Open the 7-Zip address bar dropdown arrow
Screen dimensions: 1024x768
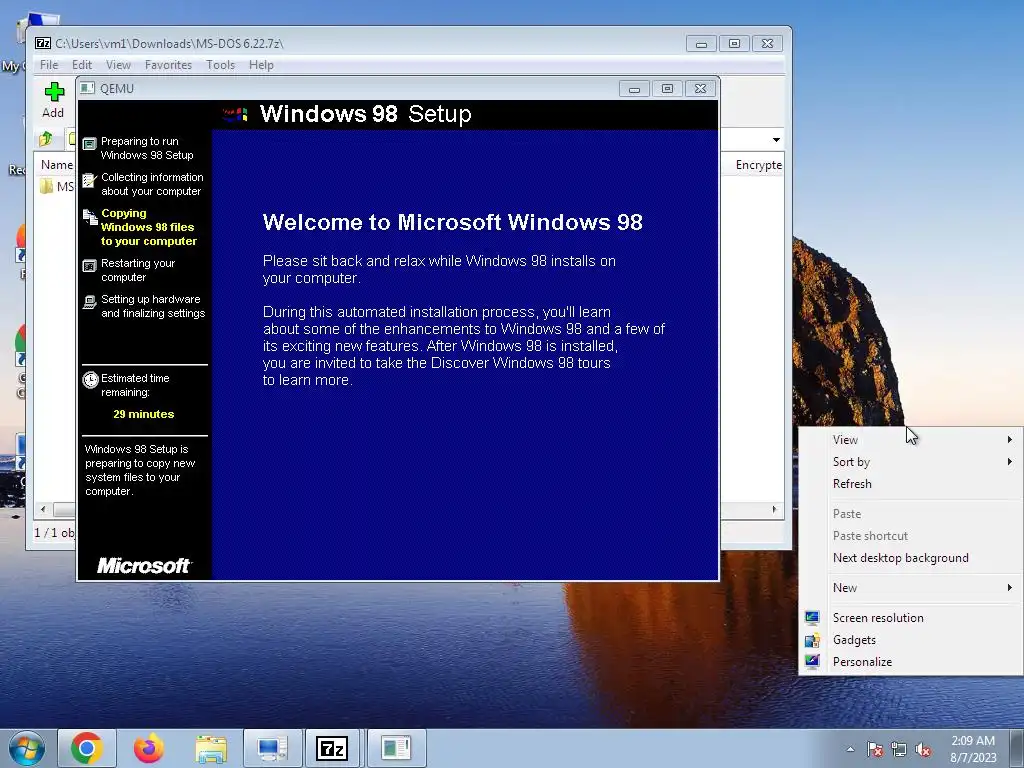click(x=776, y=140)
